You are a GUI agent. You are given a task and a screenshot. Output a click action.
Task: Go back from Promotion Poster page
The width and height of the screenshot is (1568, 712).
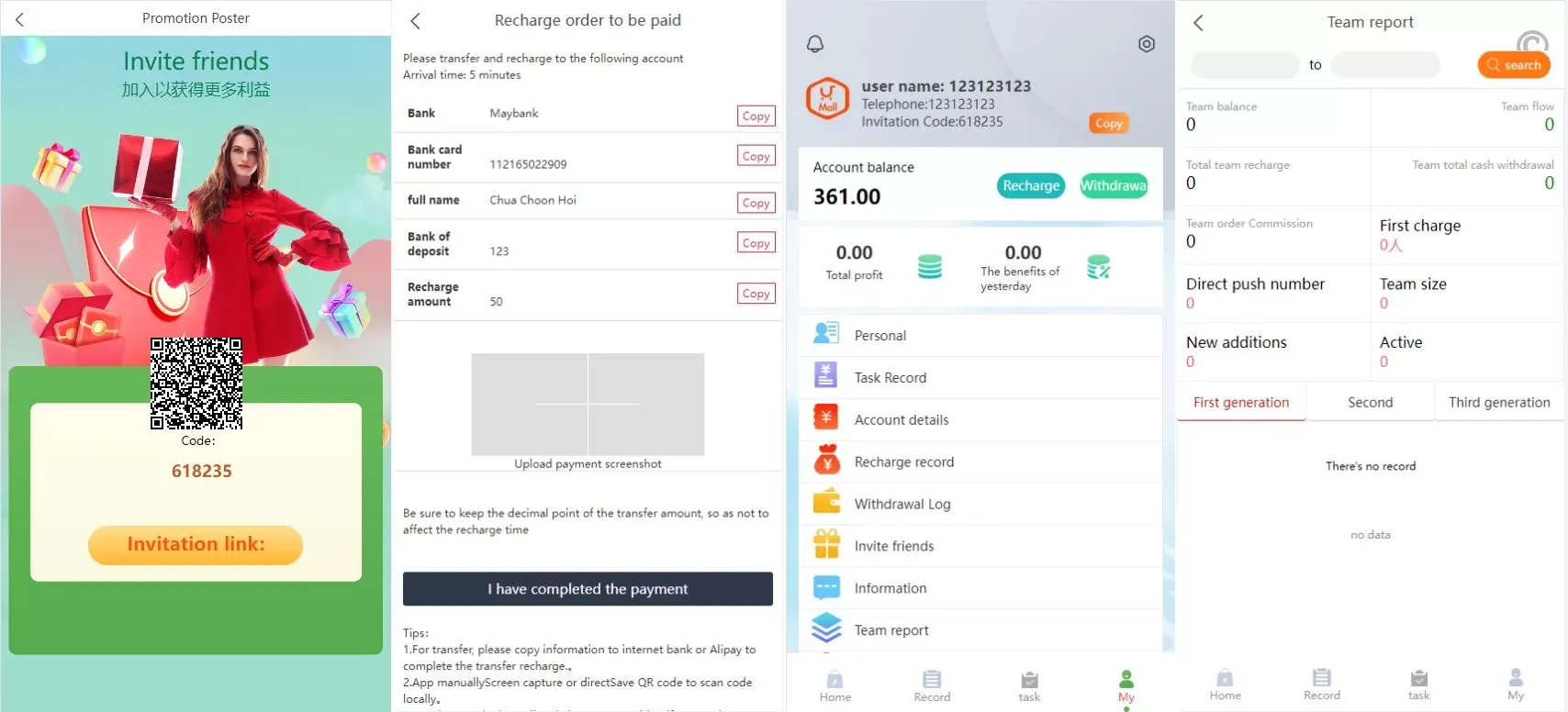pyautogui.click(x=20, y=18)
